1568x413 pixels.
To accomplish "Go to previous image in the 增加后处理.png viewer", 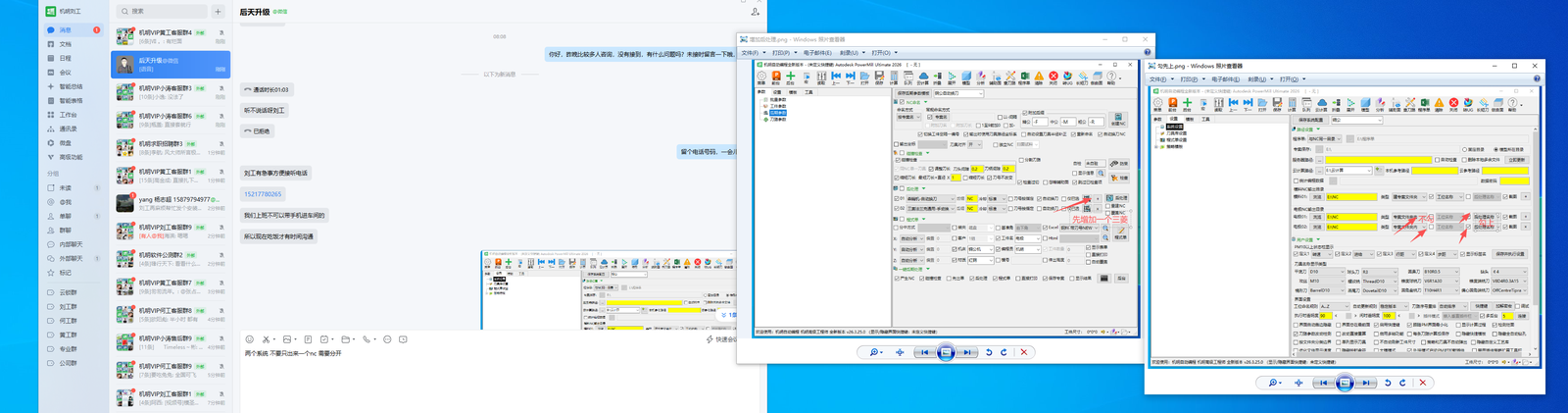I will click(x=924, y=352).
